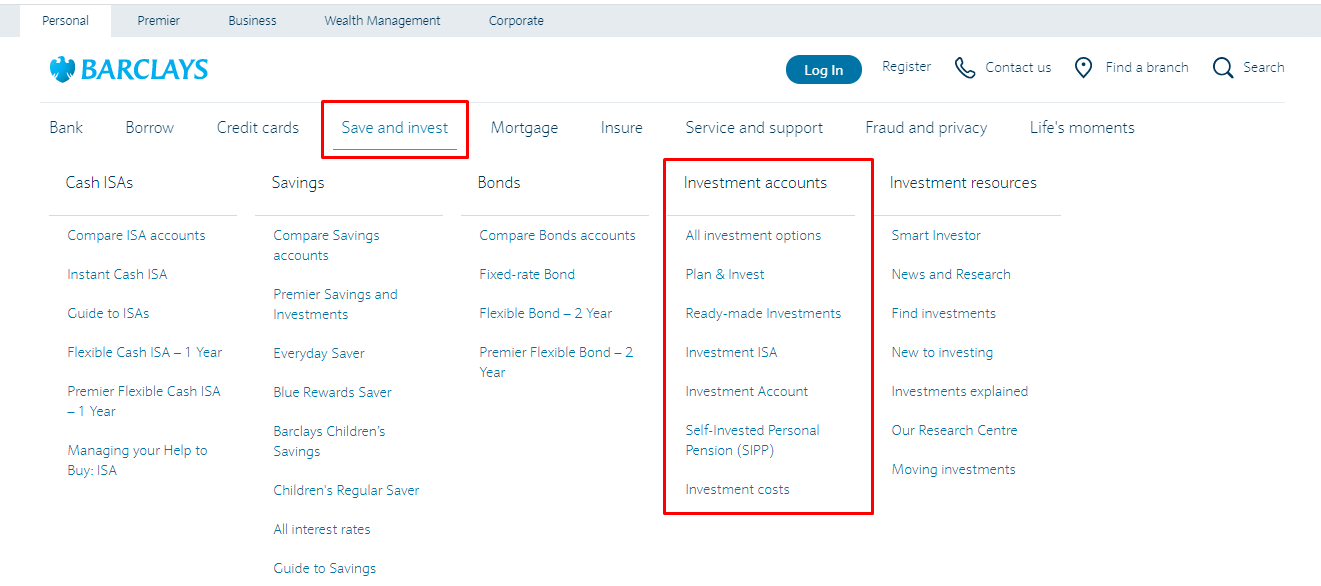Open the Business banking section
Screen dimensions: 1321x586
coord(251,20)
